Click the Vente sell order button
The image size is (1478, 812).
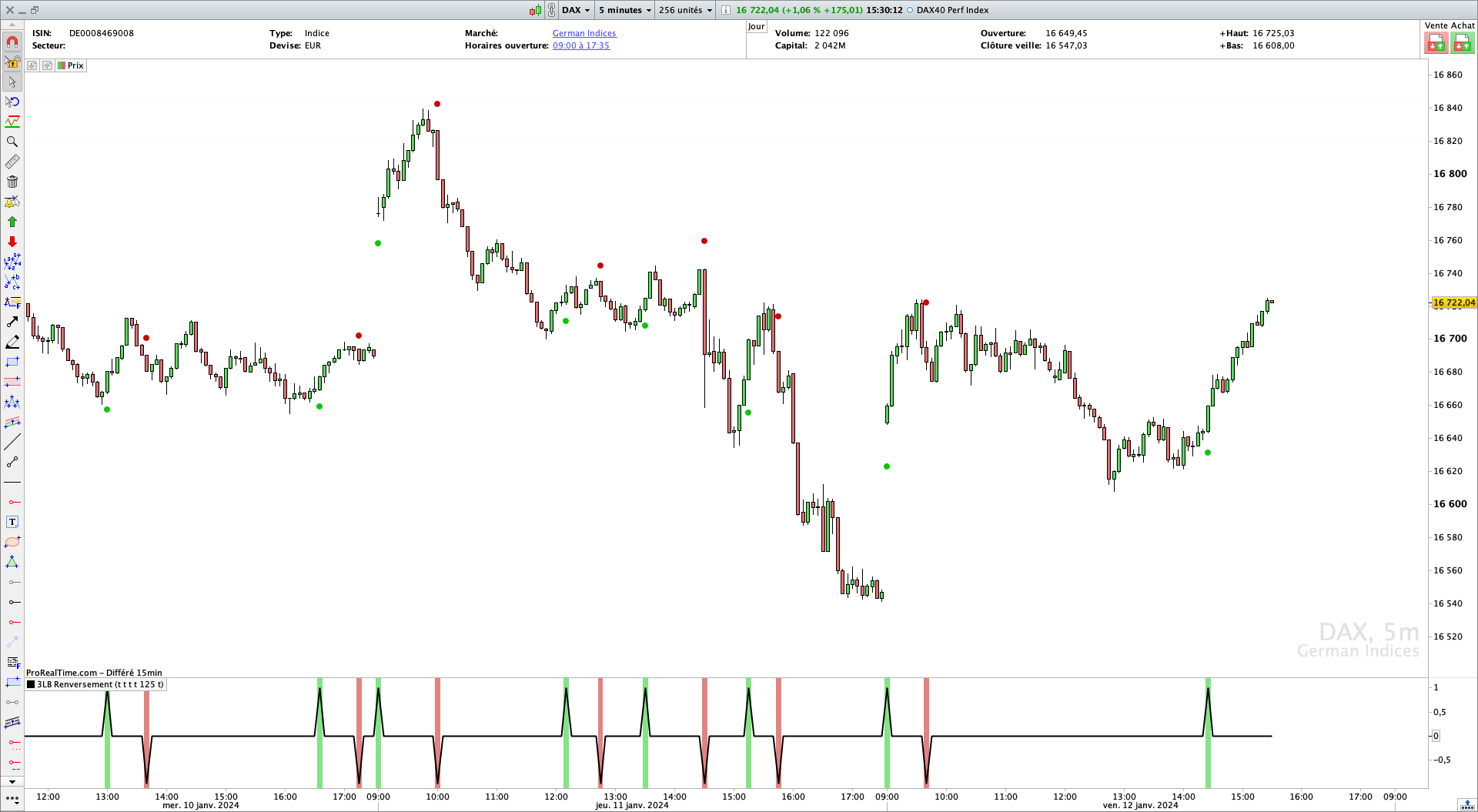[1436, 43]
